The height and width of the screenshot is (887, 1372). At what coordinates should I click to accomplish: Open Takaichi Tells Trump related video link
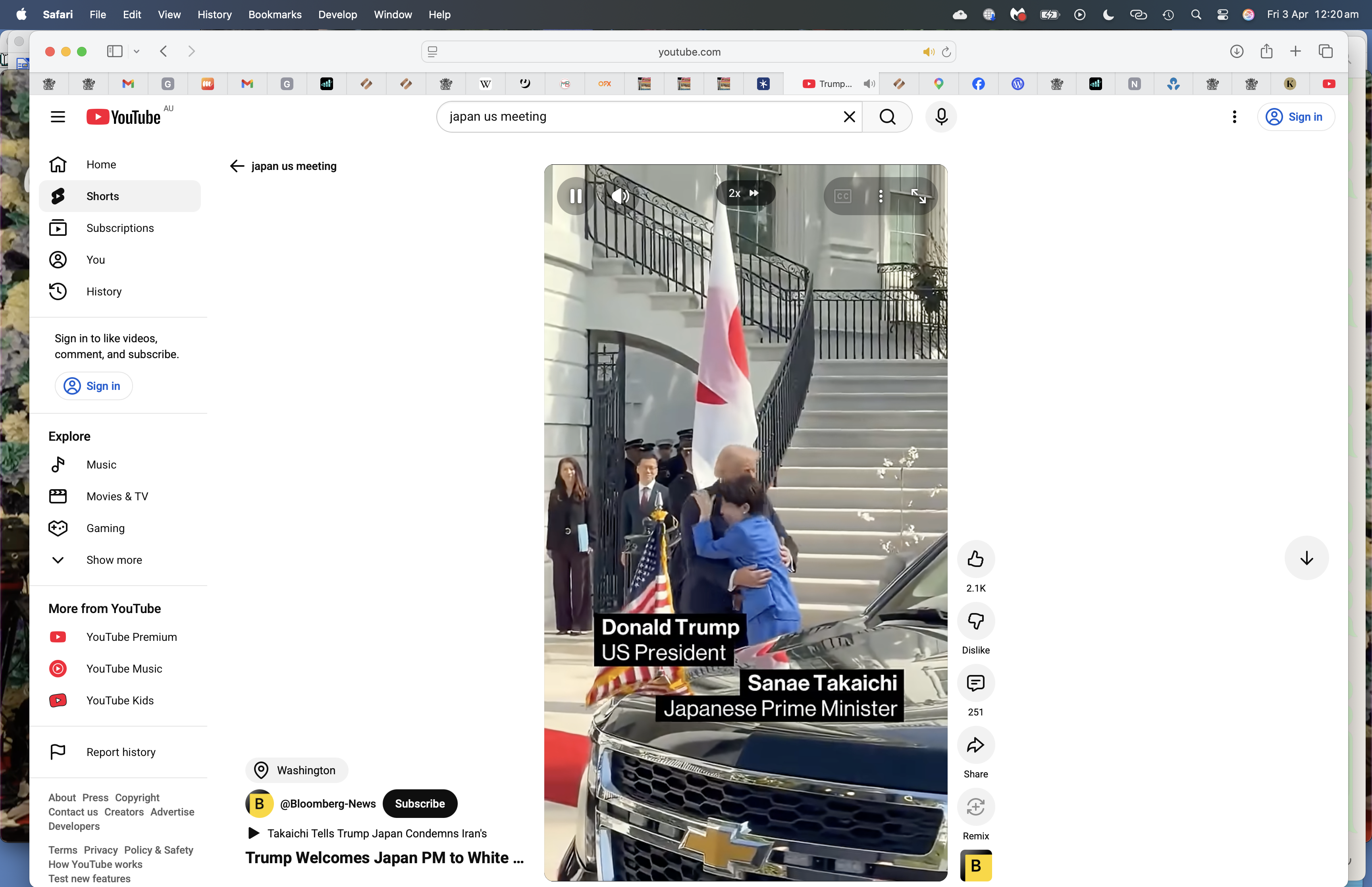tap(376, 833)
